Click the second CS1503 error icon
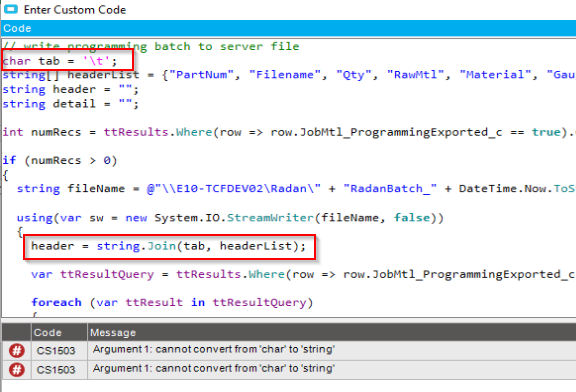 [17, 370]
